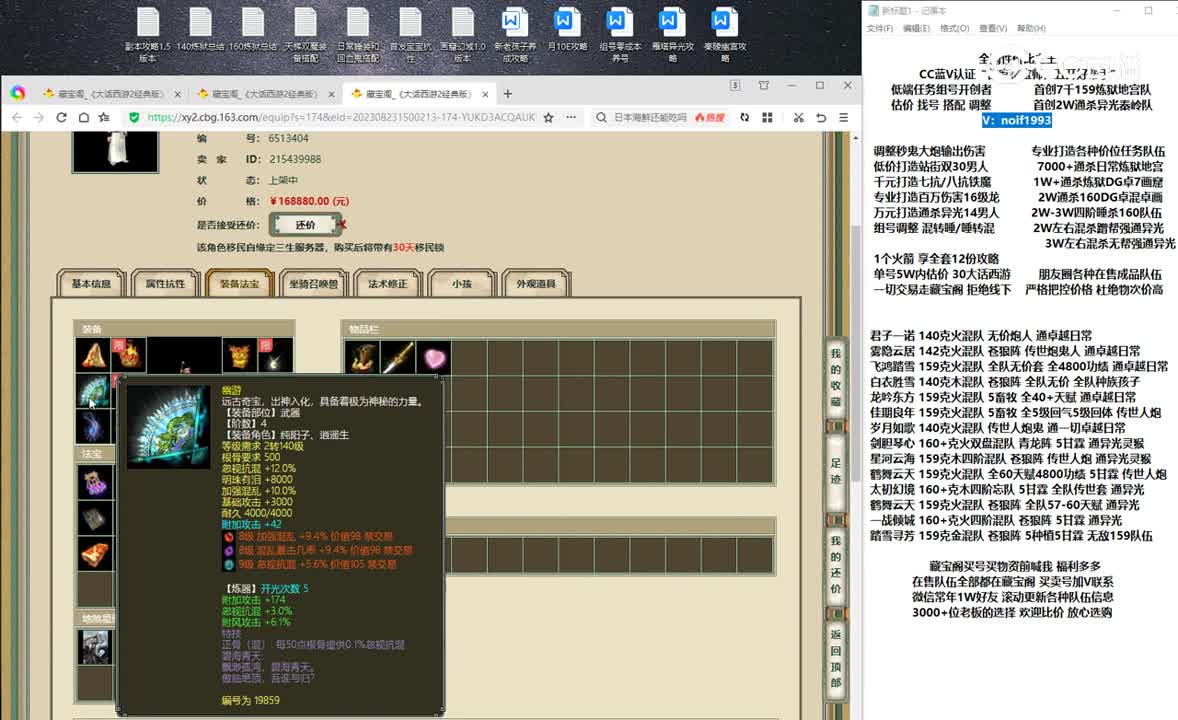Viewport: 1178px width, 720px height.
Task: Open the favorites star list beside home icon
Action: click(x=104, y=117)
